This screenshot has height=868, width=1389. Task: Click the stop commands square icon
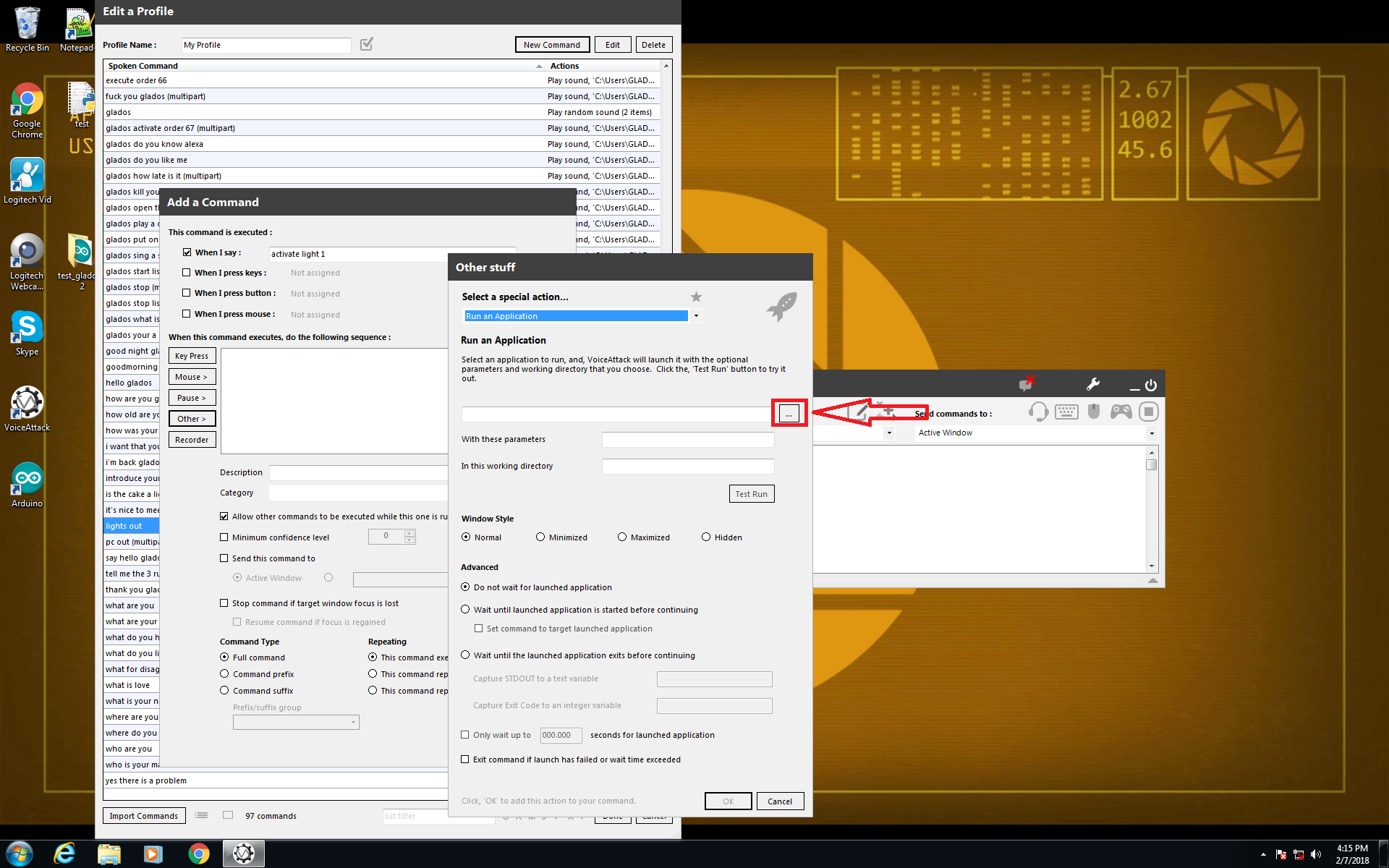pos(1148,412)
